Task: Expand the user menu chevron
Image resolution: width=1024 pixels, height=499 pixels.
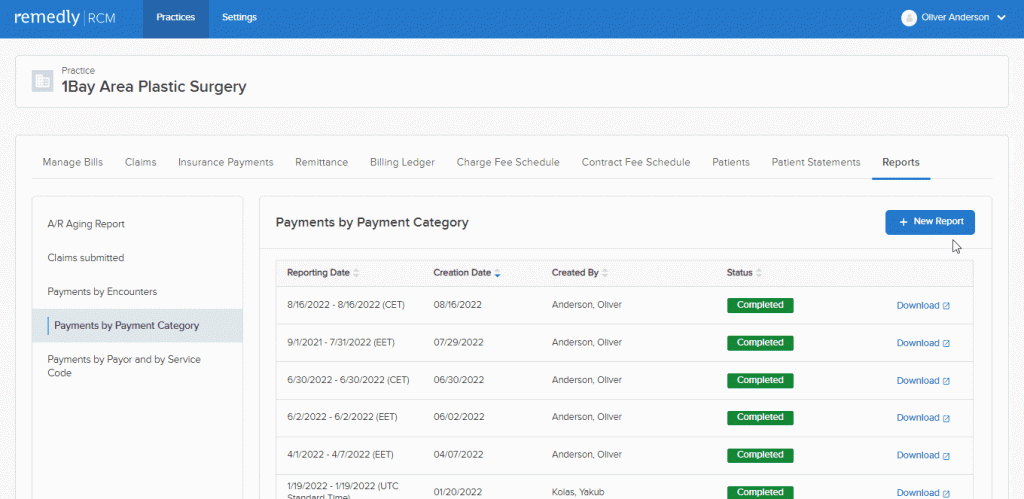Action: (x=1001, y=18)
